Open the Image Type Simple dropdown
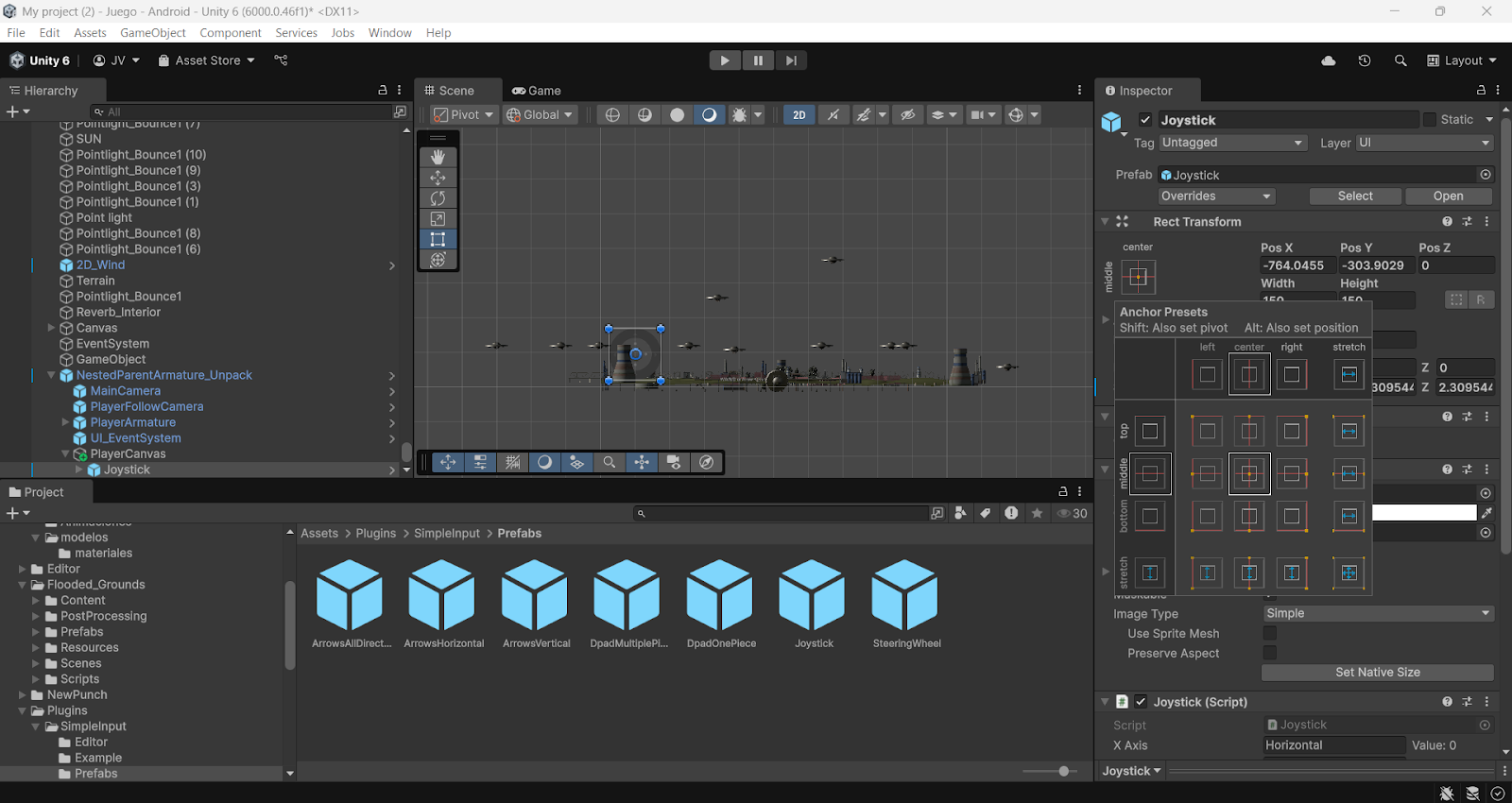 (1378, 613)
